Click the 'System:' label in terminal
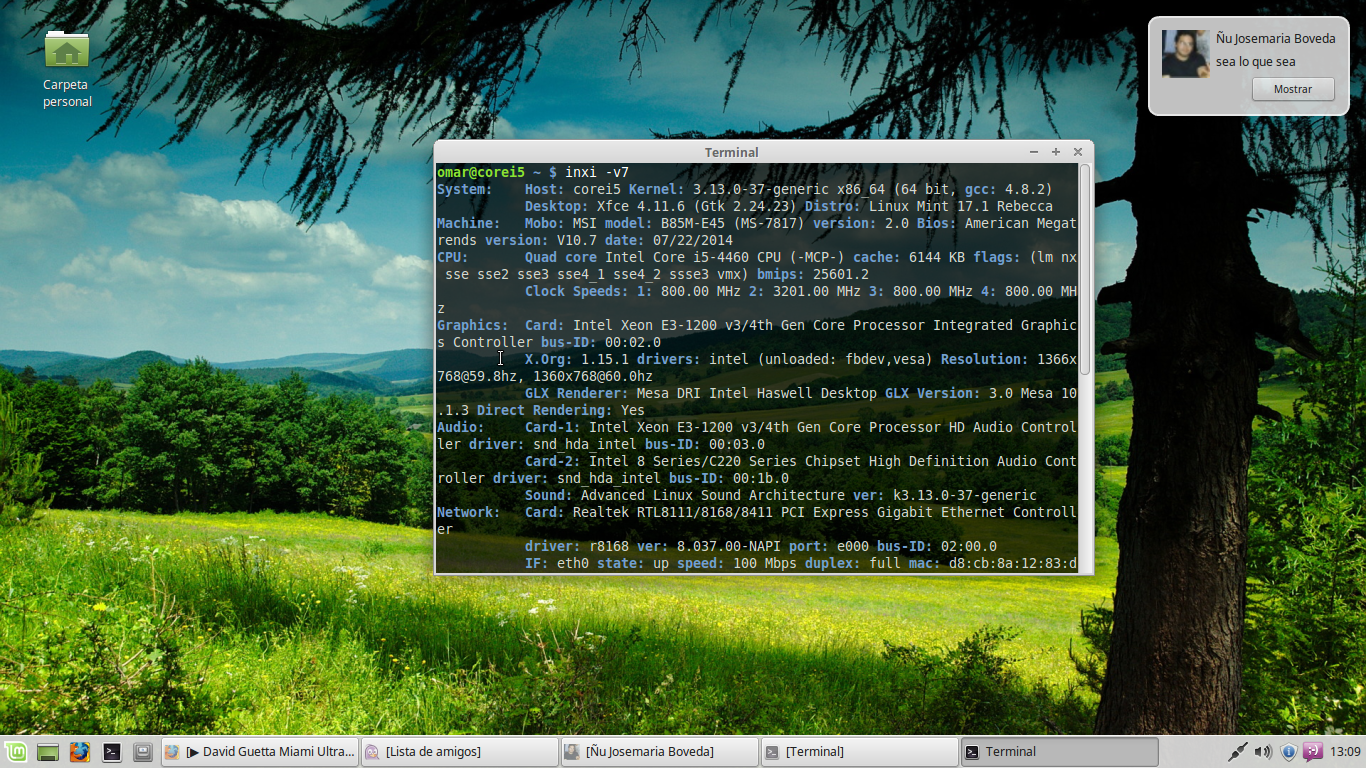Image resolution: width=1366 pixels, height=768 pixels. pos(465,189)
